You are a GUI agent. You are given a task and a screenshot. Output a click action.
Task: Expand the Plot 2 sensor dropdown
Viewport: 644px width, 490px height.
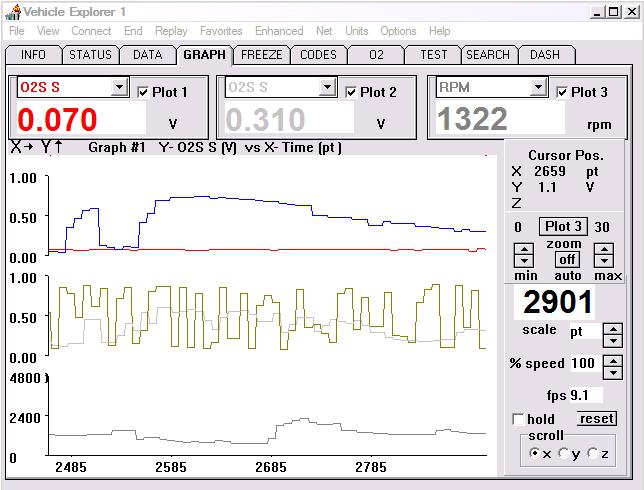(x=328, y=88)
